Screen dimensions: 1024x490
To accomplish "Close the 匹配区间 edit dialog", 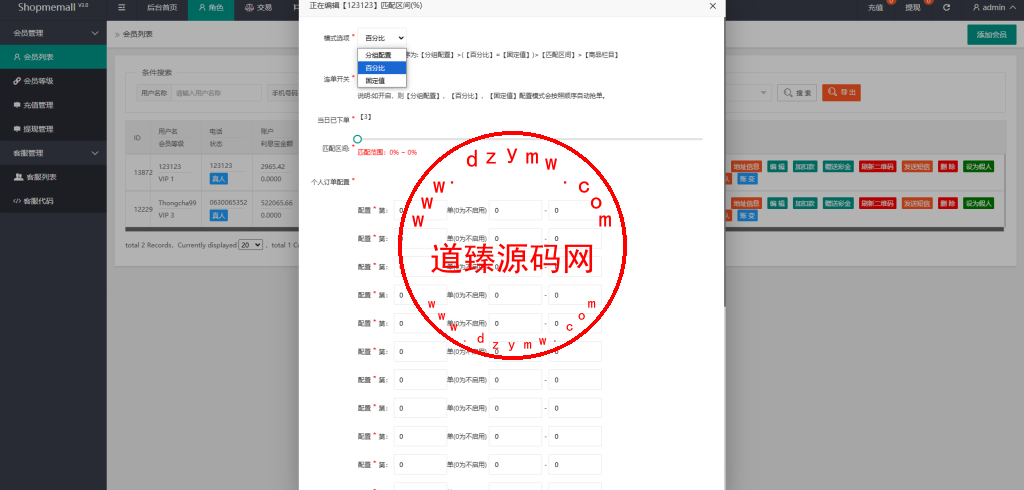I will [712, 6].
